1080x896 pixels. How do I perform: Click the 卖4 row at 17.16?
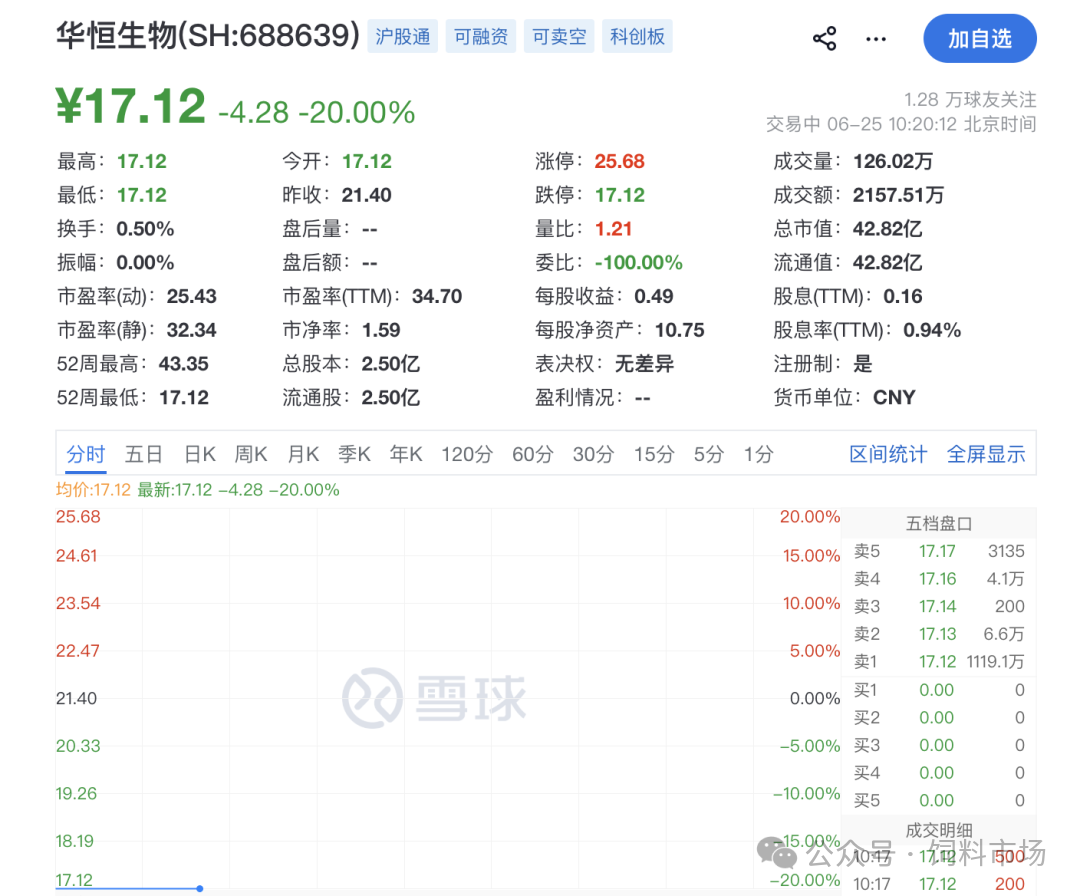939,579
